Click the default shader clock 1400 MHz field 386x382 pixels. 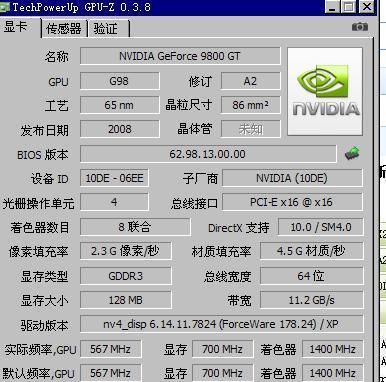[332, 373]
